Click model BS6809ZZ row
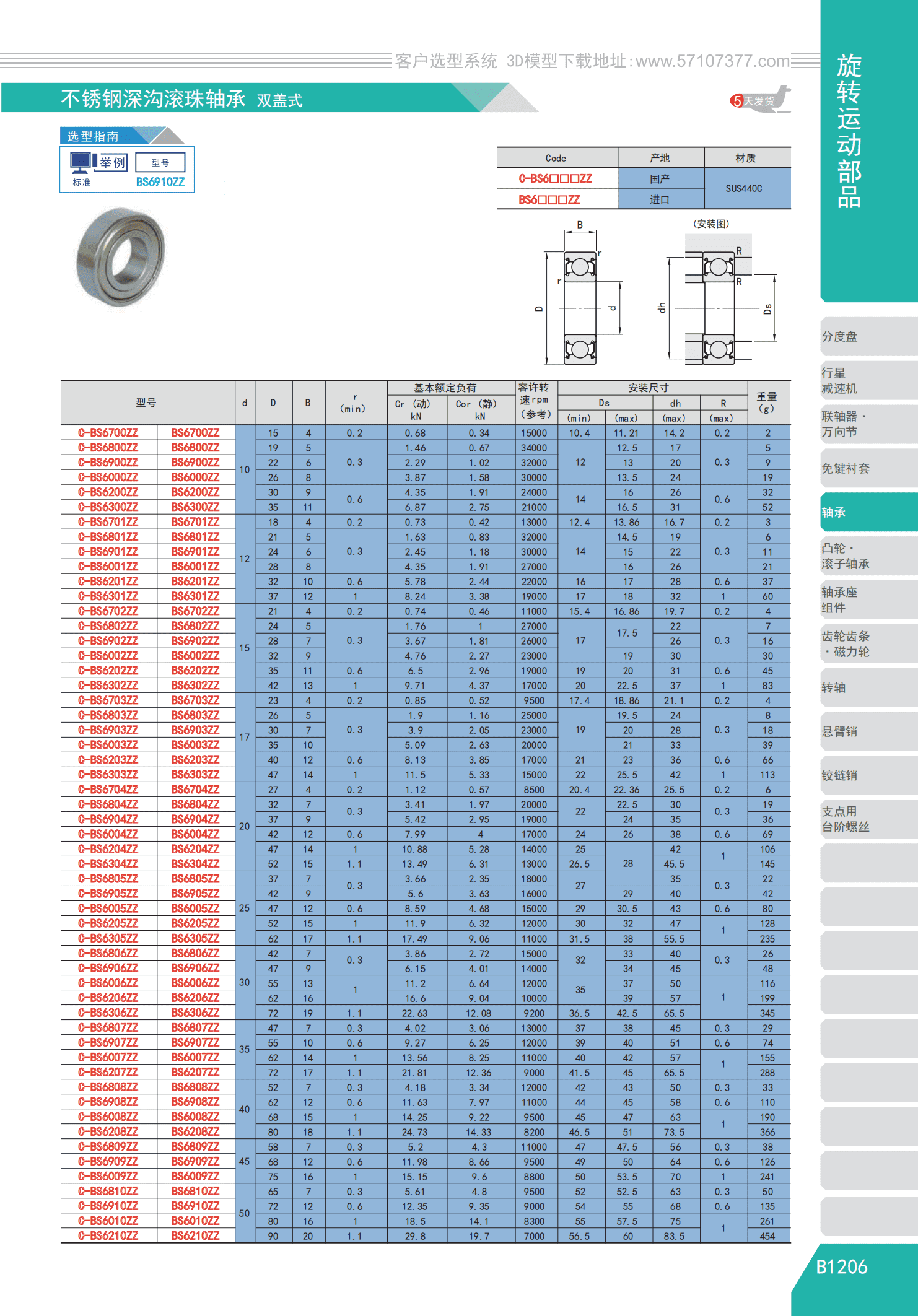The height and width of the screenshot is (1316, 918). 196,1146
